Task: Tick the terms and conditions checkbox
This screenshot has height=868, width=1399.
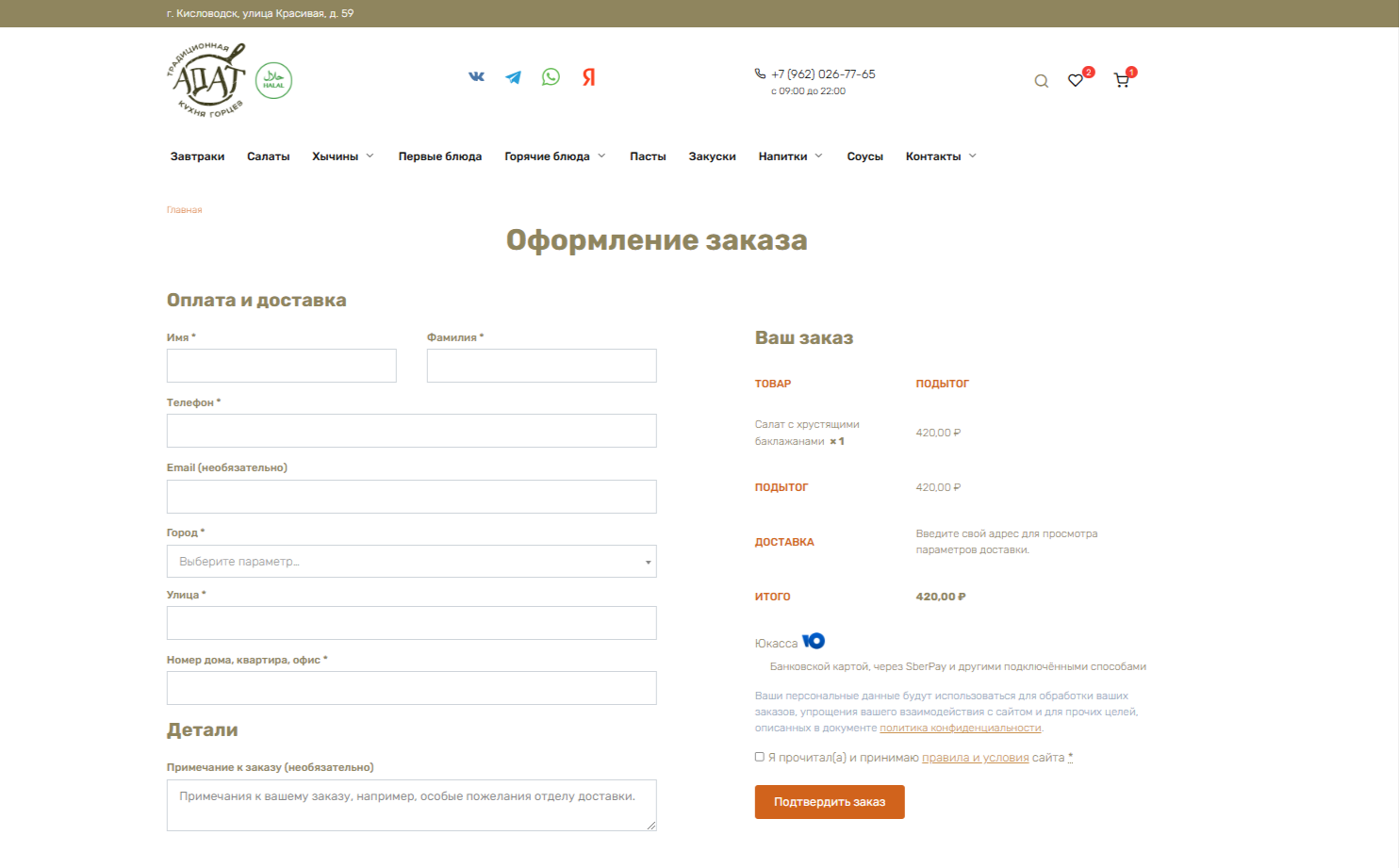Action: (x=760, y=757)
